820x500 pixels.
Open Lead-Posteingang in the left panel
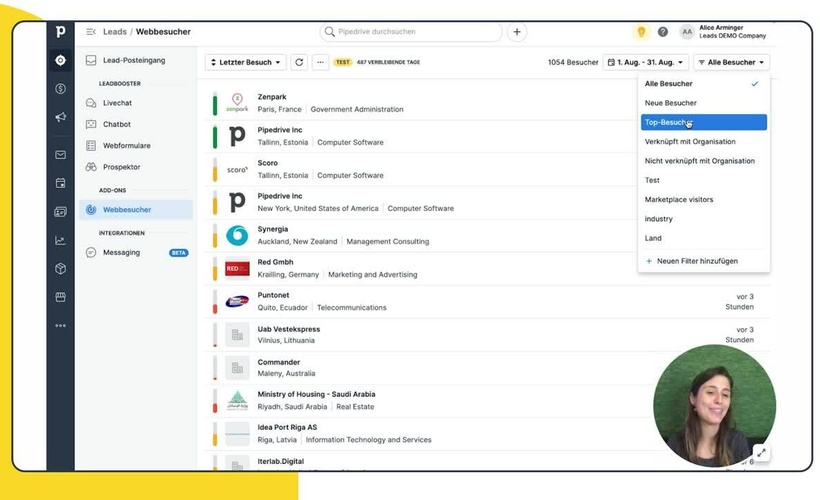(133, 60)
